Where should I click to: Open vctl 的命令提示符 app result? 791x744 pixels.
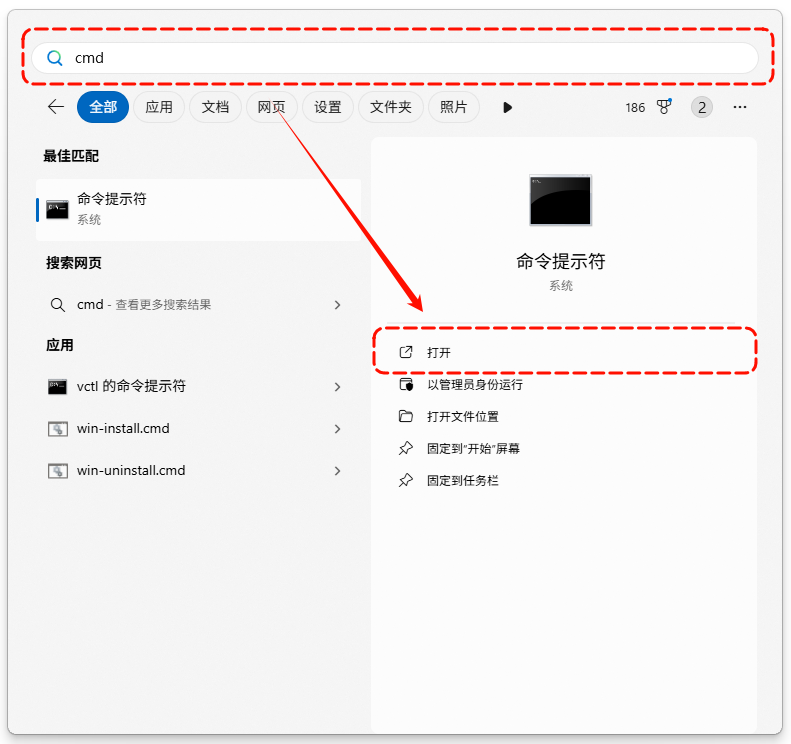(x=199, y=386)
